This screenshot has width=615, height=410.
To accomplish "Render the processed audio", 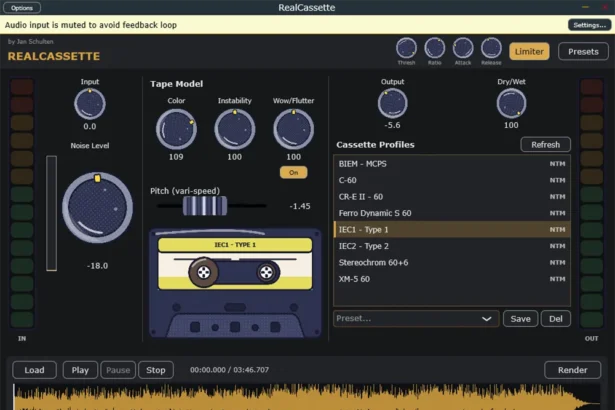I will (572, 370).
